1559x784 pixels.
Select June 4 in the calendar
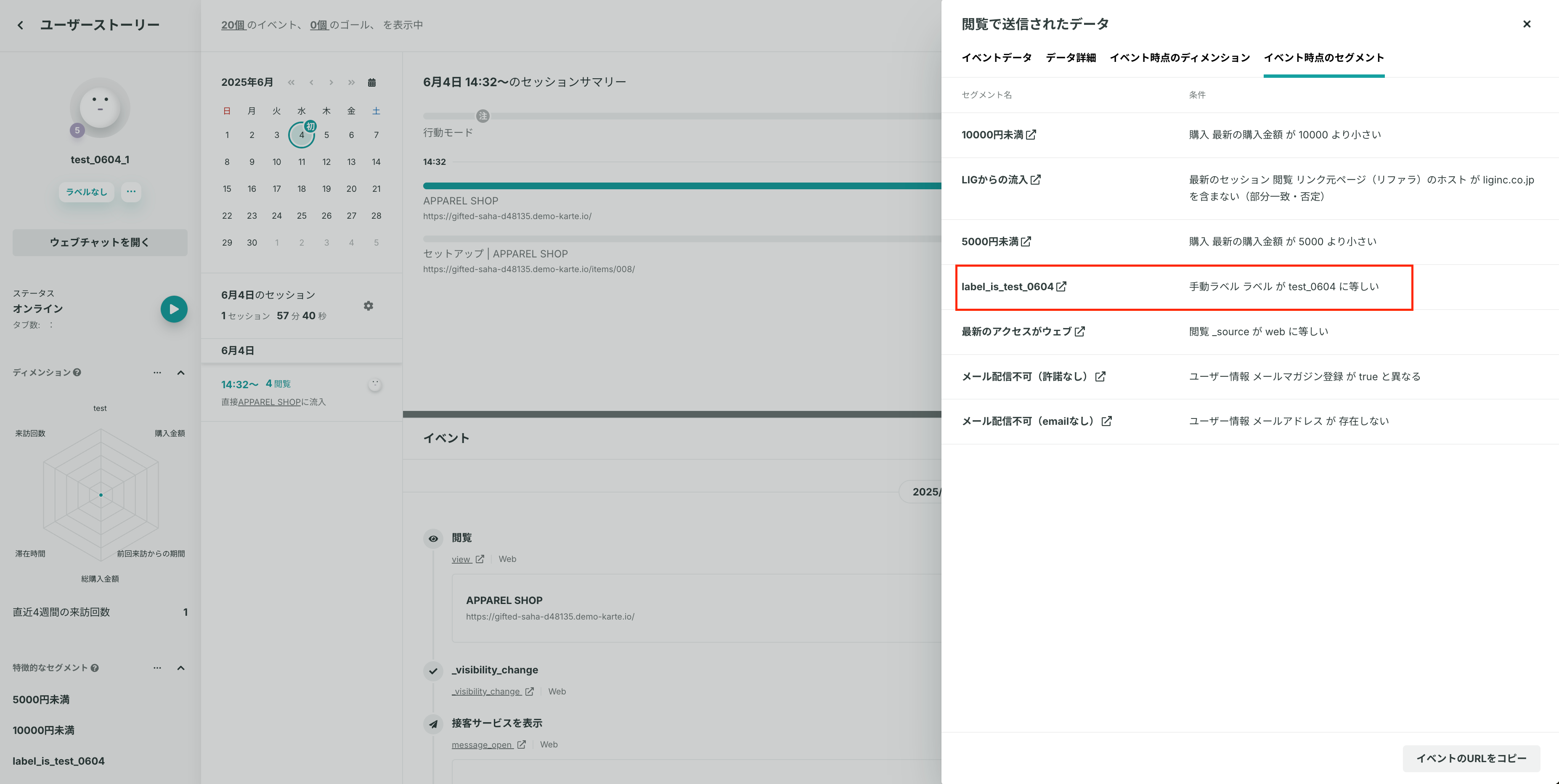click(x=301, y=135)
